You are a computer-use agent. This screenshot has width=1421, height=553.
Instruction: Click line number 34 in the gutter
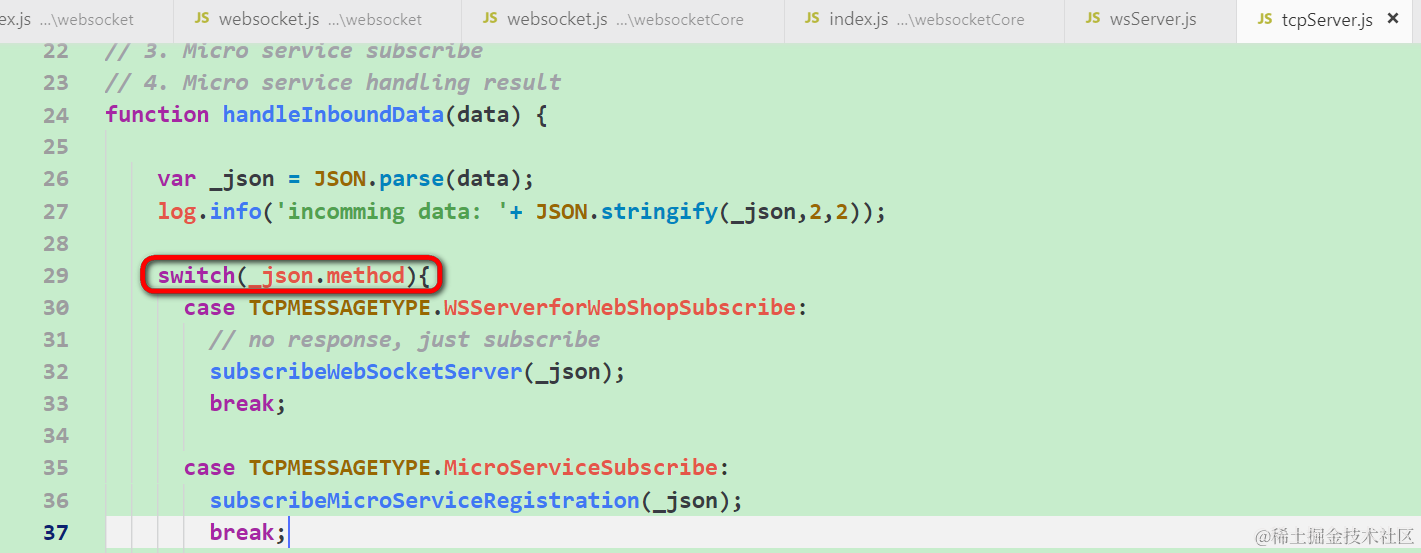[56, 435]
